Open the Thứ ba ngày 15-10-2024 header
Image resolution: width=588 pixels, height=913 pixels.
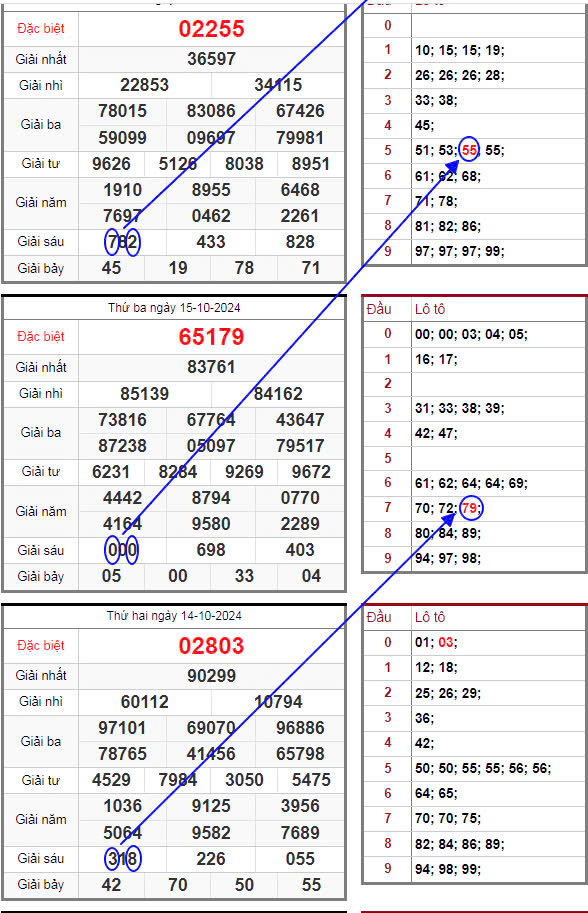(x=174, y=307)
